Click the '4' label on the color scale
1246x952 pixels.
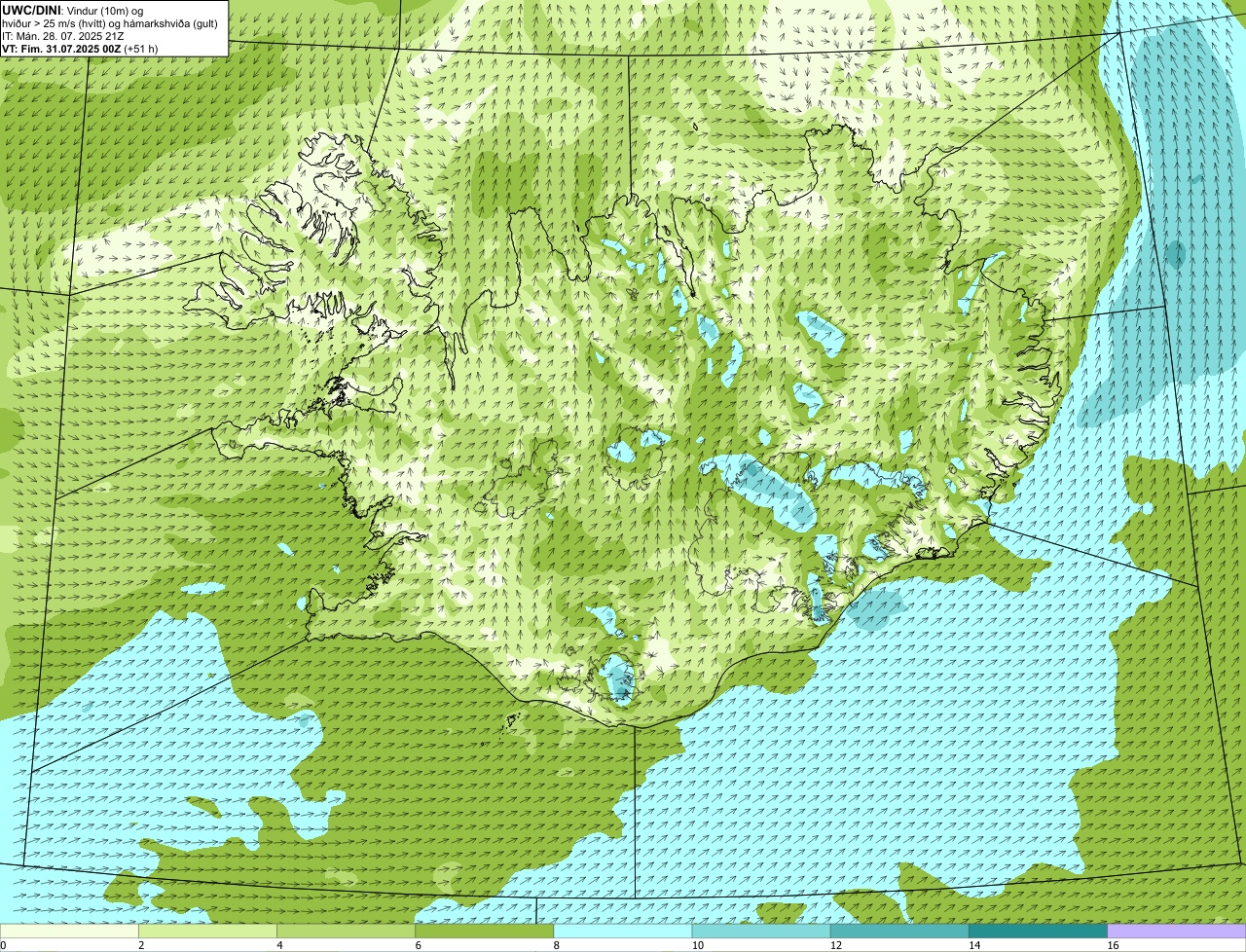(280, 945)
